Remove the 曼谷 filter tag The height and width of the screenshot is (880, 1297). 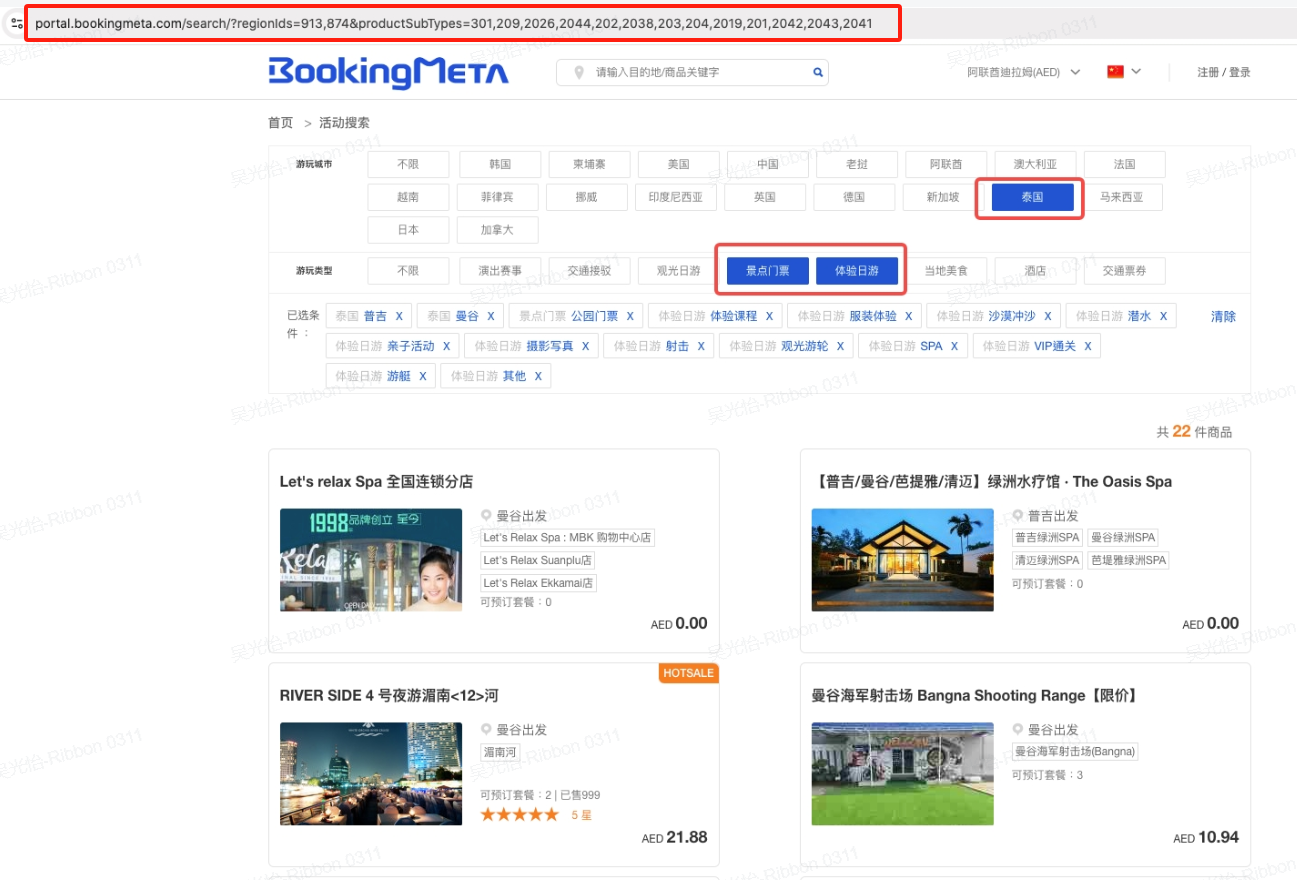[x=491, y=316]
